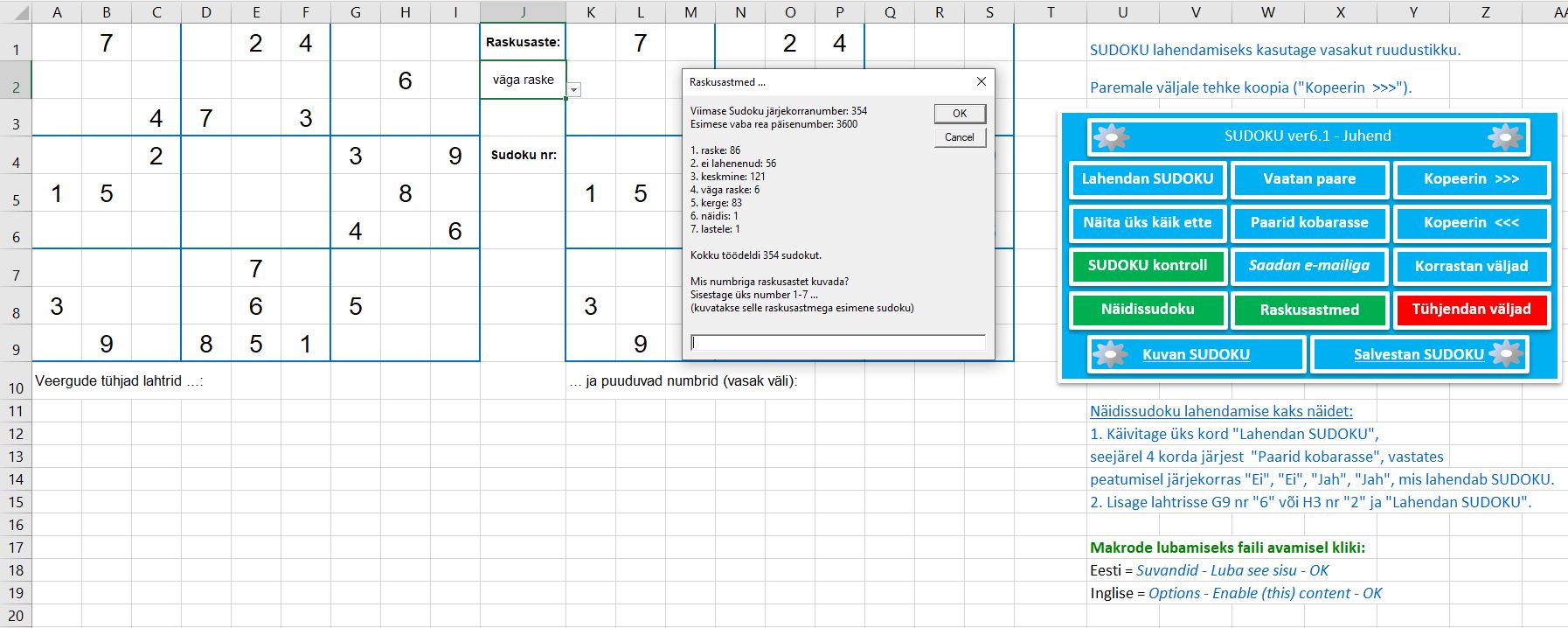Open the difficulty dropdown arrow near väga raske

point(573,90)
